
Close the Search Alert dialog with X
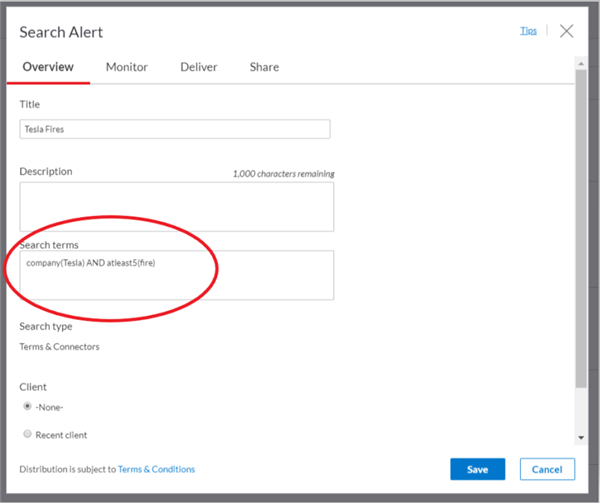click(566, 31)
